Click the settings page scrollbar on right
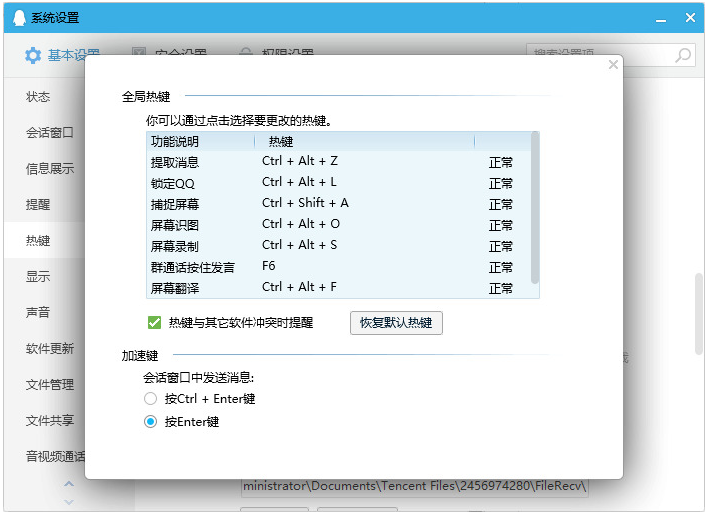 tap(699, 314)
